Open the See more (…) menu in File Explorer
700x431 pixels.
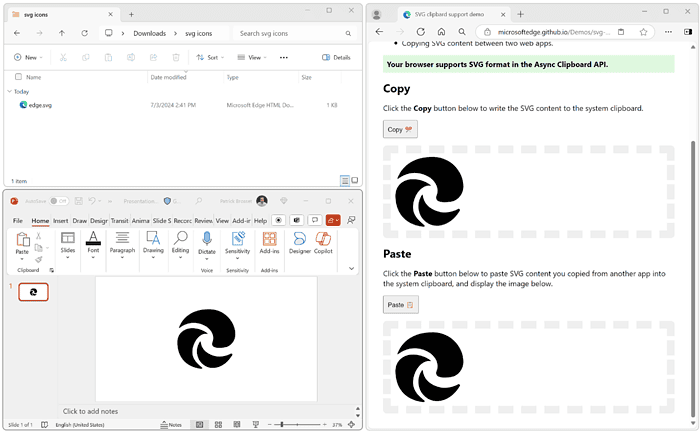pos(283,57)
